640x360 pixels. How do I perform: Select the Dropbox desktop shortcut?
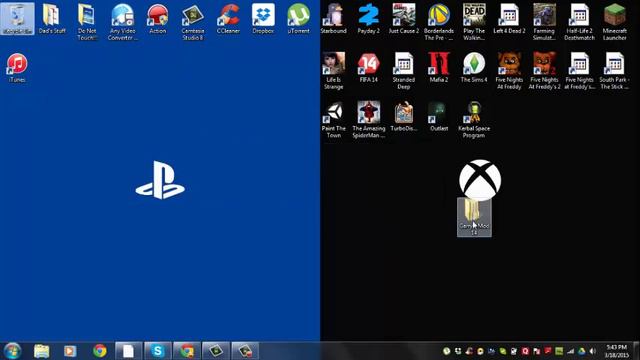(263, 19)
